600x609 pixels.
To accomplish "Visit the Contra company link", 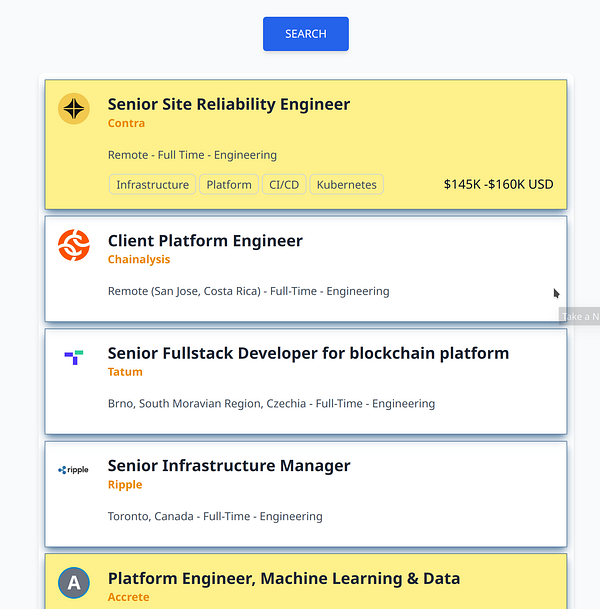I will [x=126, y=123].
